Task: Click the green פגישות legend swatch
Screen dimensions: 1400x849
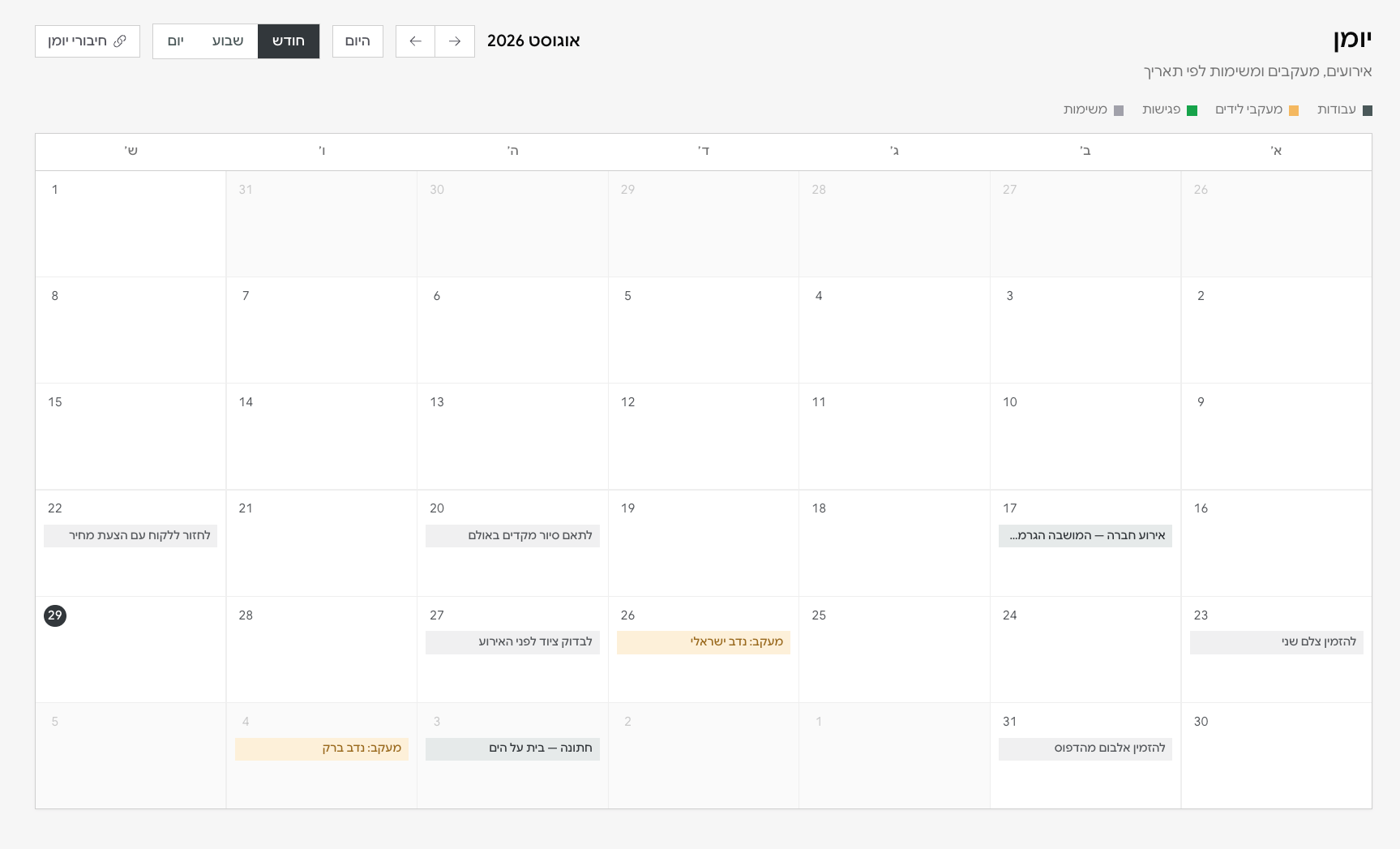Action: 1192,111
